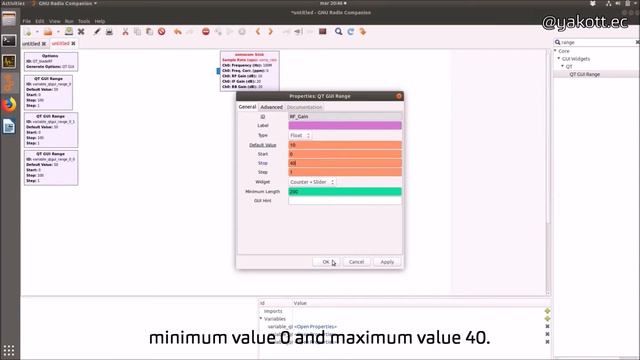Click the dark red screen-capture toolbar icon
The height and width of the screenshot is (360, 640).
pos(322,31)
